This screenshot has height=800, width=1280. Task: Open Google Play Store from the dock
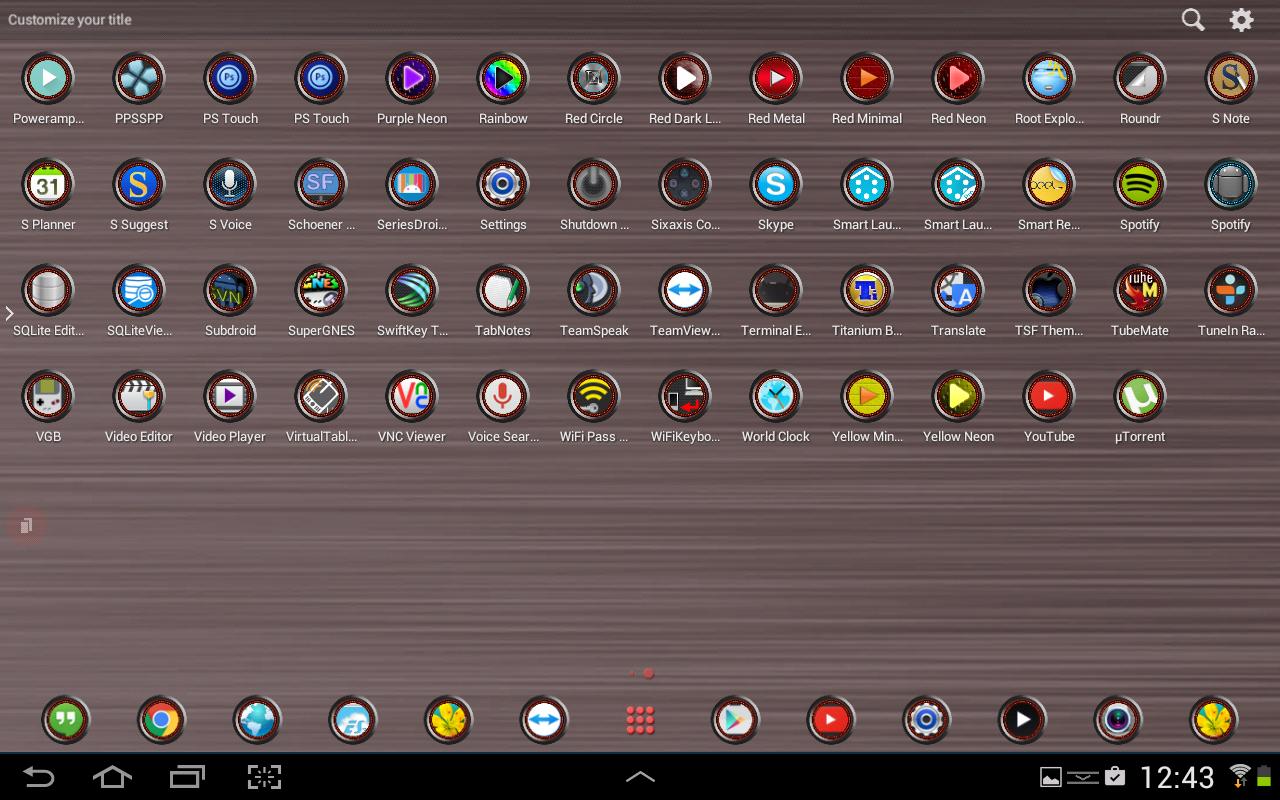point(735,719)
